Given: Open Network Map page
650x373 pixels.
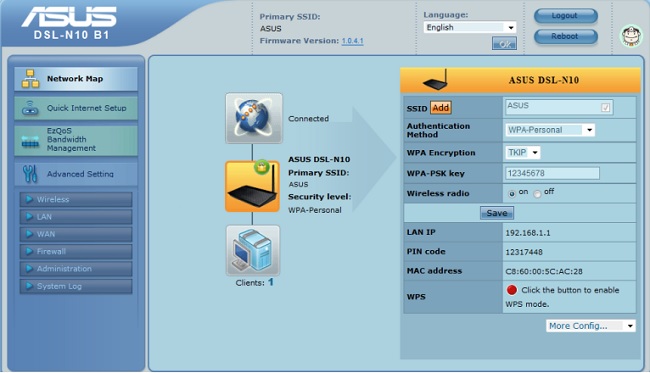Looking at the screenshot, I should pos(76,79).
